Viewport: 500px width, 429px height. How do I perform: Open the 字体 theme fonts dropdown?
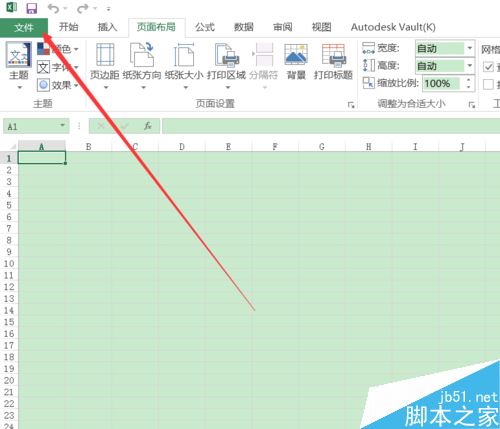point(58,67)
